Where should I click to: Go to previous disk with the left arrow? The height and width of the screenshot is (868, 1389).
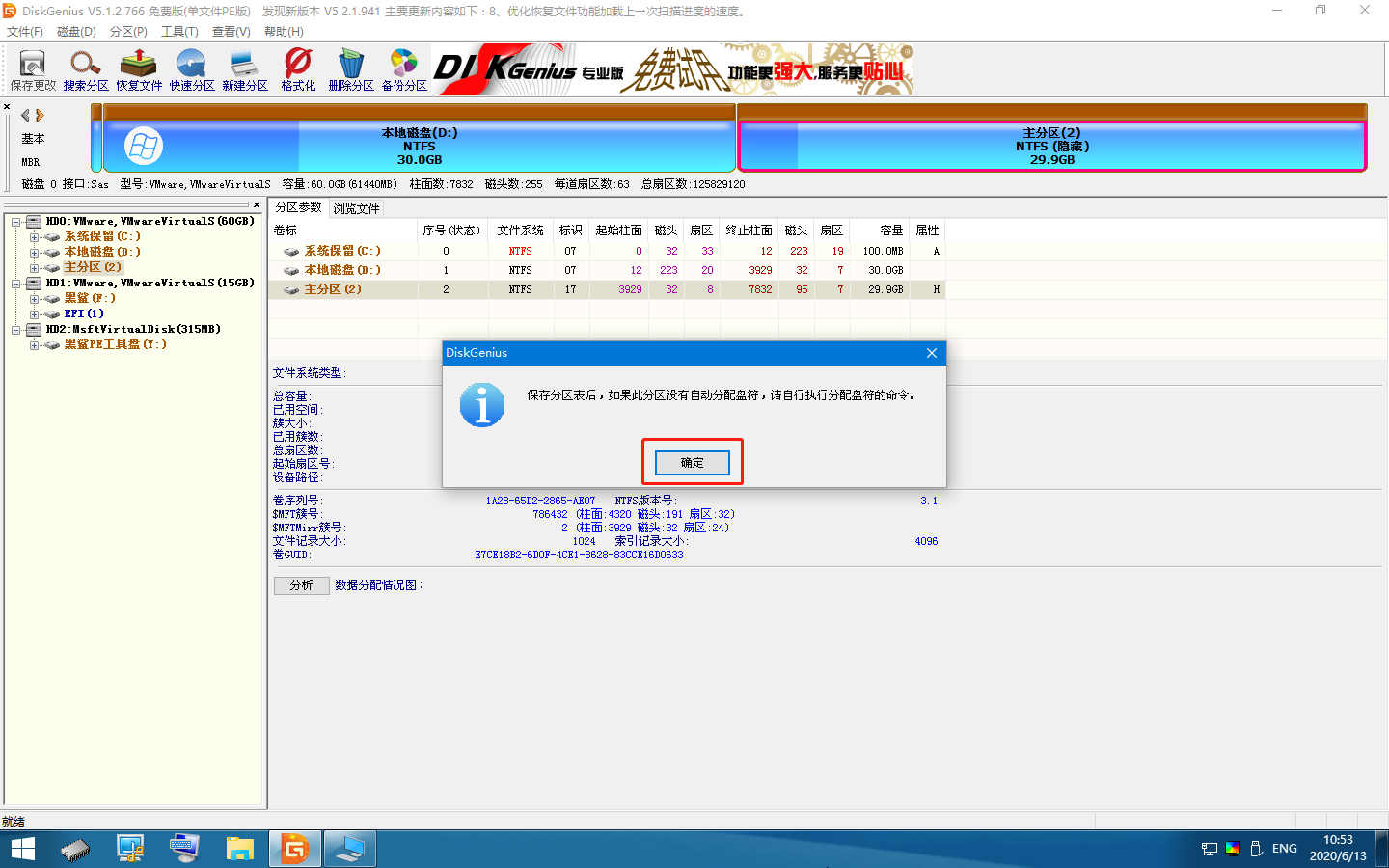25,115
